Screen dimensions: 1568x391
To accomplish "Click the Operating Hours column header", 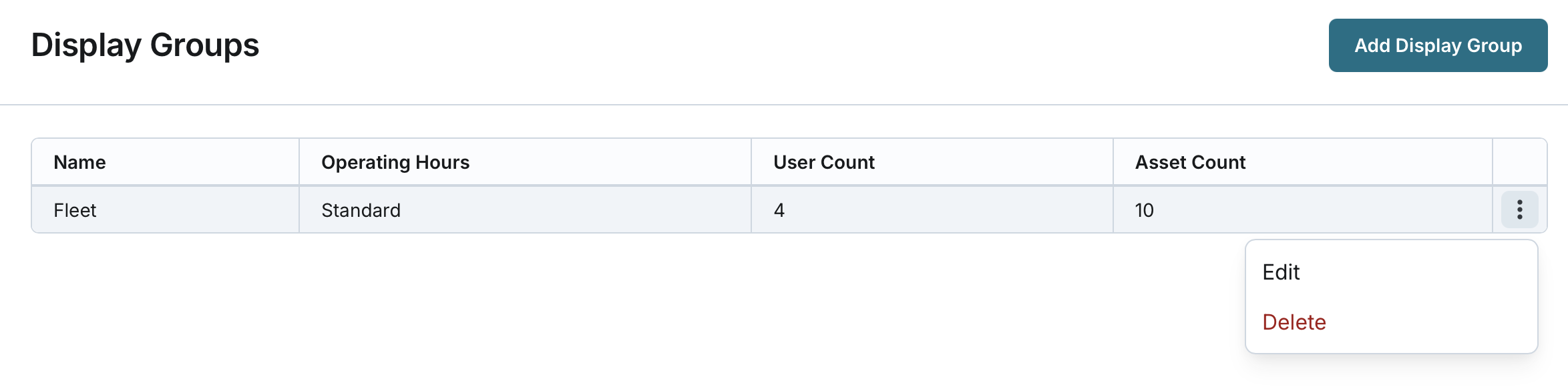I will coord(395,162).
